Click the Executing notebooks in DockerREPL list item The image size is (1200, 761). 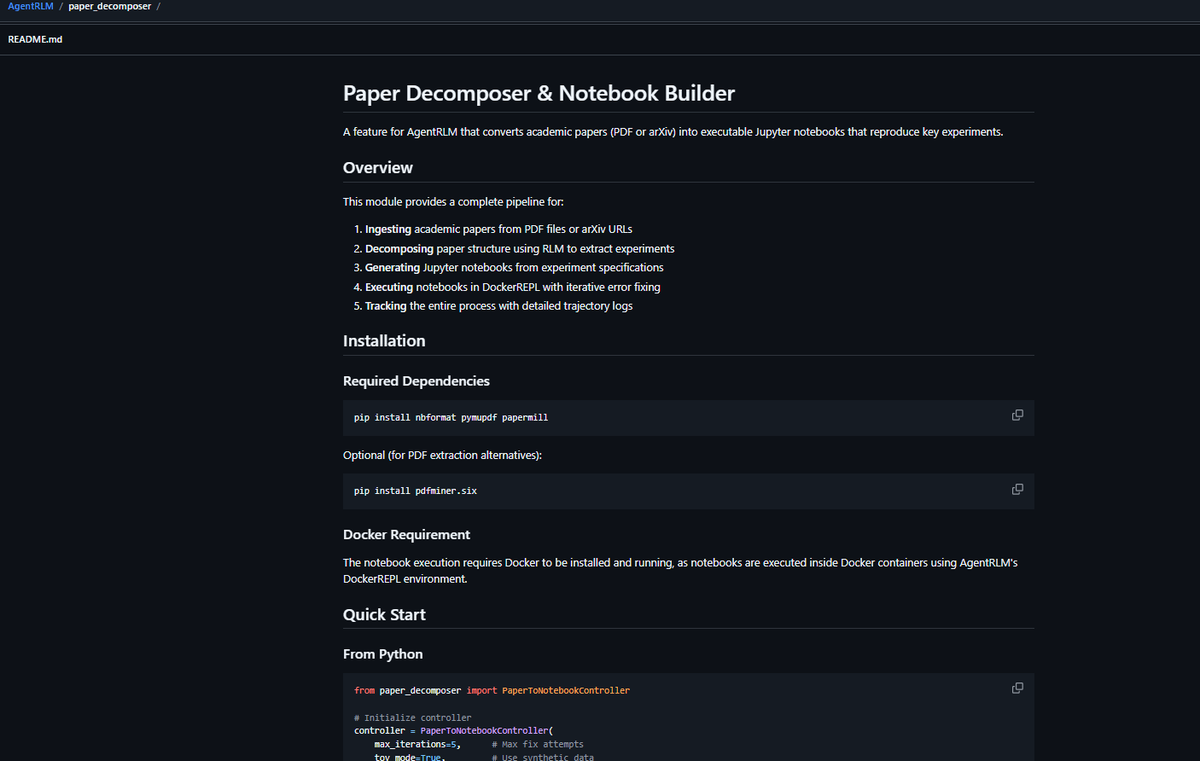pos(513,286)
